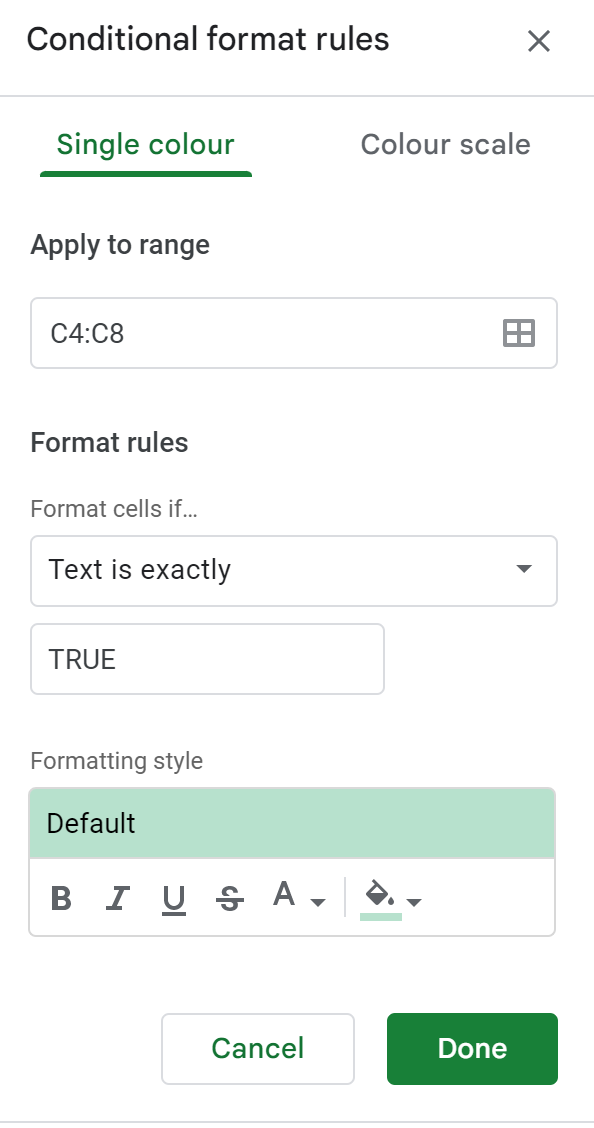The height and width of the screenshot is (1128, 594).
Task: Expand the fill colour dropdown arrow
Action: click(x=413, y=903)
